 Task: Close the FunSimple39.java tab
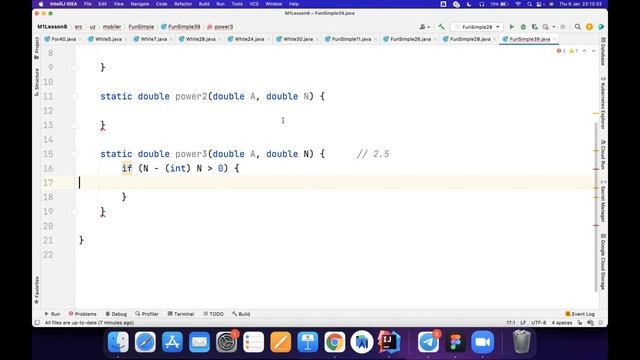pyautogui.click(x=555, y=39)
